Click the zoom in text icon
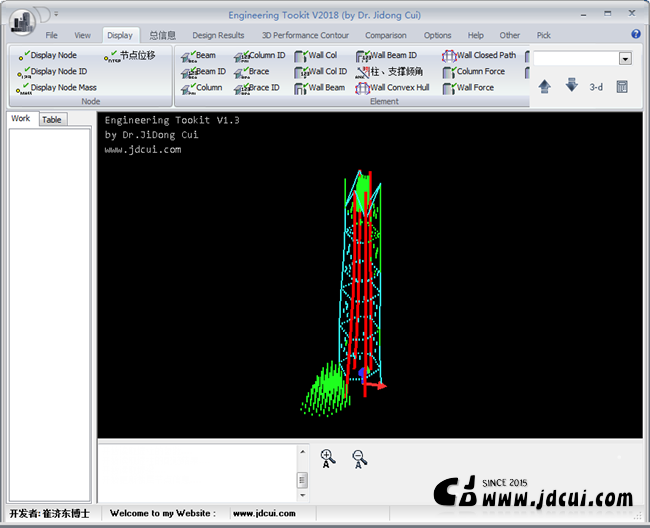650x528 pixels. click(327, 458)
